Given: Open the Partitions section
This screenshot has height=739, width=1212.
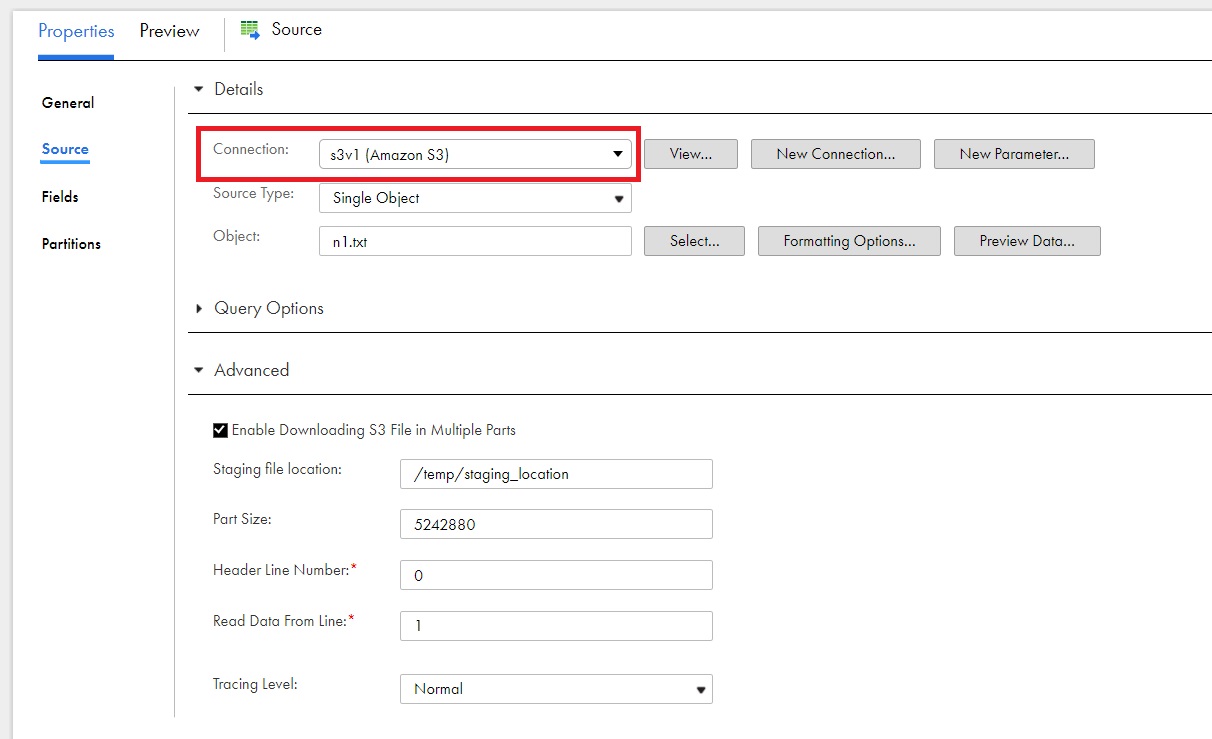Looking at the screenshot, I should 71,244.
